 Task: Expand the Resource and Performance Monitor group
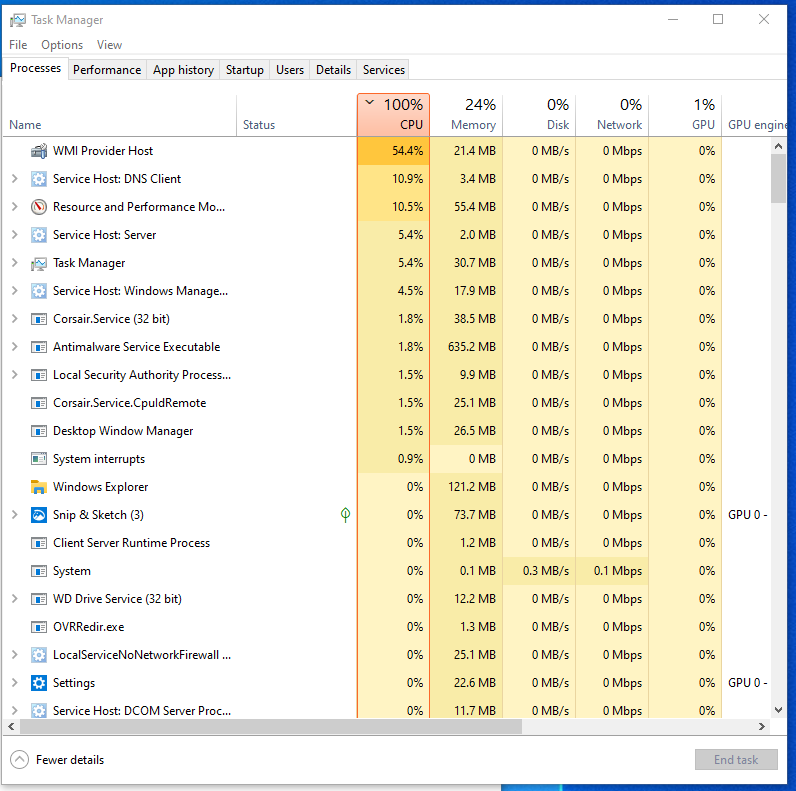(15, 207)
